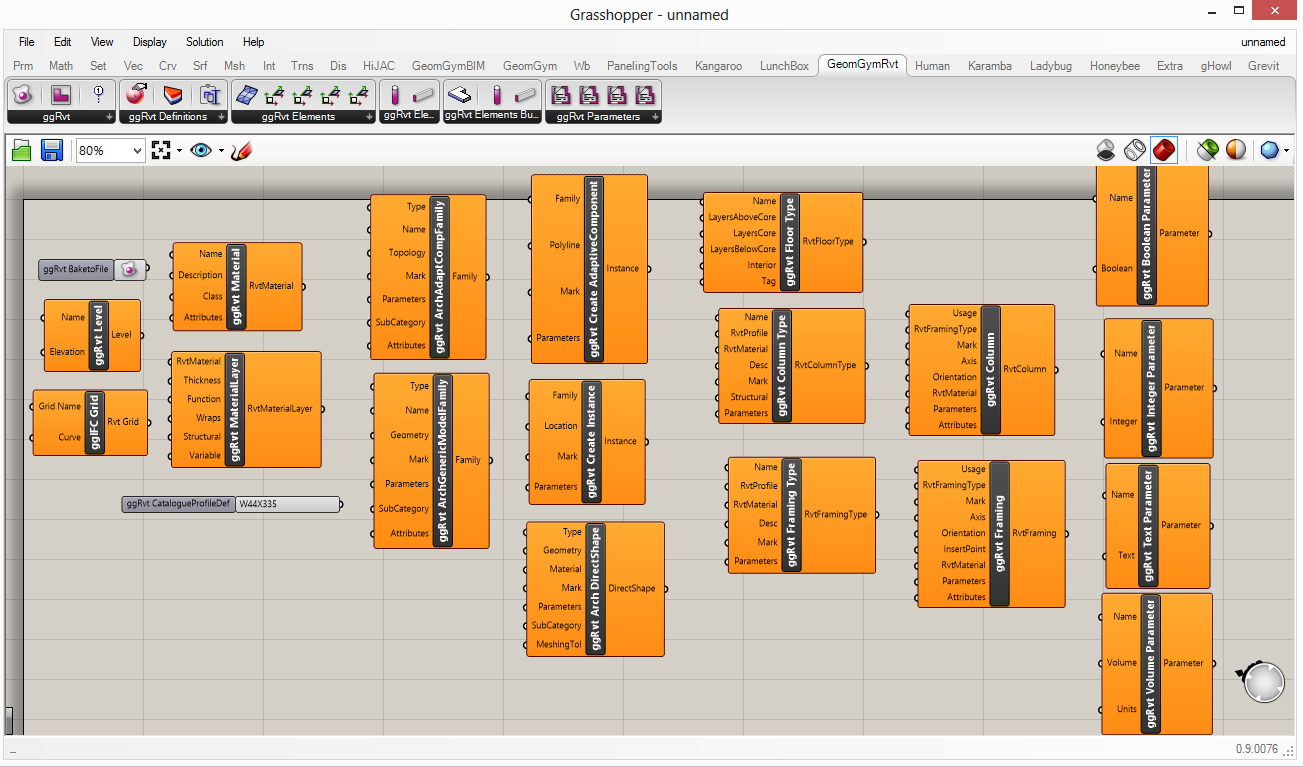Switch to wireframe preview mode
1303x767 pixels.
point(1135,150)
